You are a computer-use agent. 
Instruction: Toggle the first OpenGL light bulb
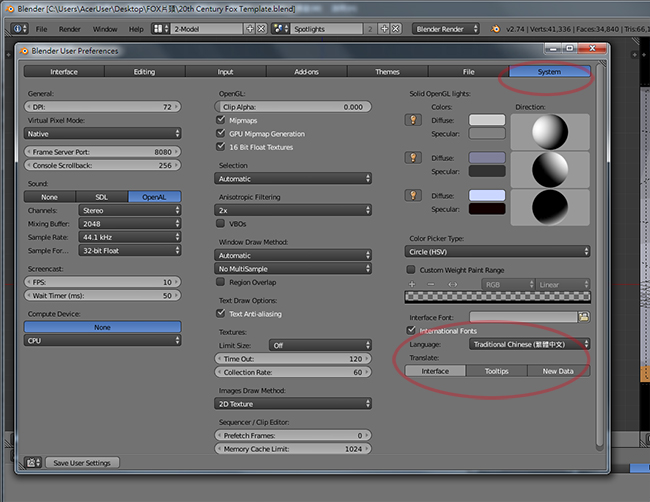coord(413,120)
